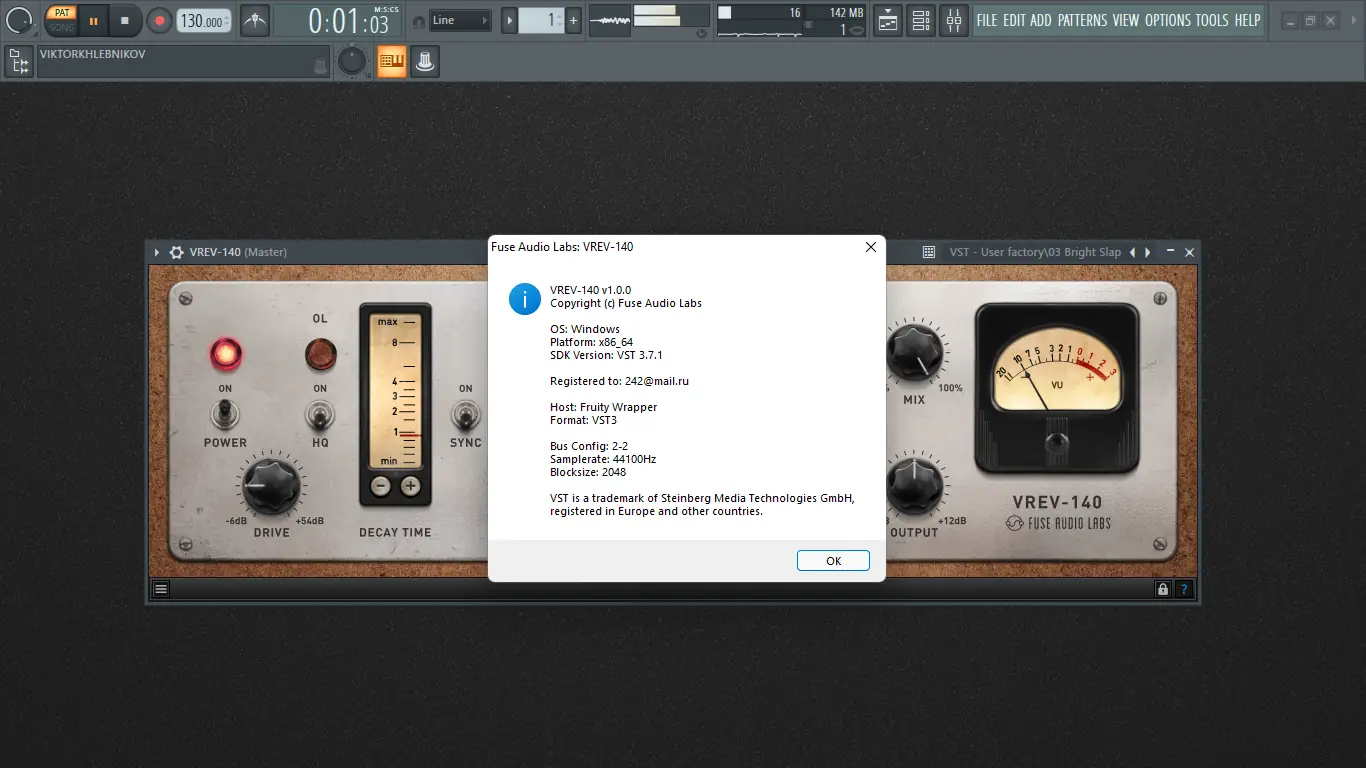Click the SDK Version: VST 3.7.1 line
The image size is (1366, 768).
click(x=606, y=355)
